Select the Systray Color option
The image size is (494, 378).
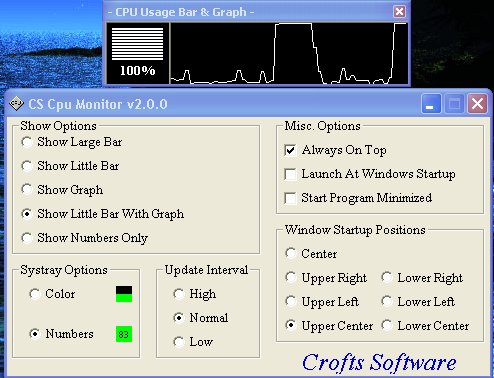pyautogui.click(x=35, y=294)
